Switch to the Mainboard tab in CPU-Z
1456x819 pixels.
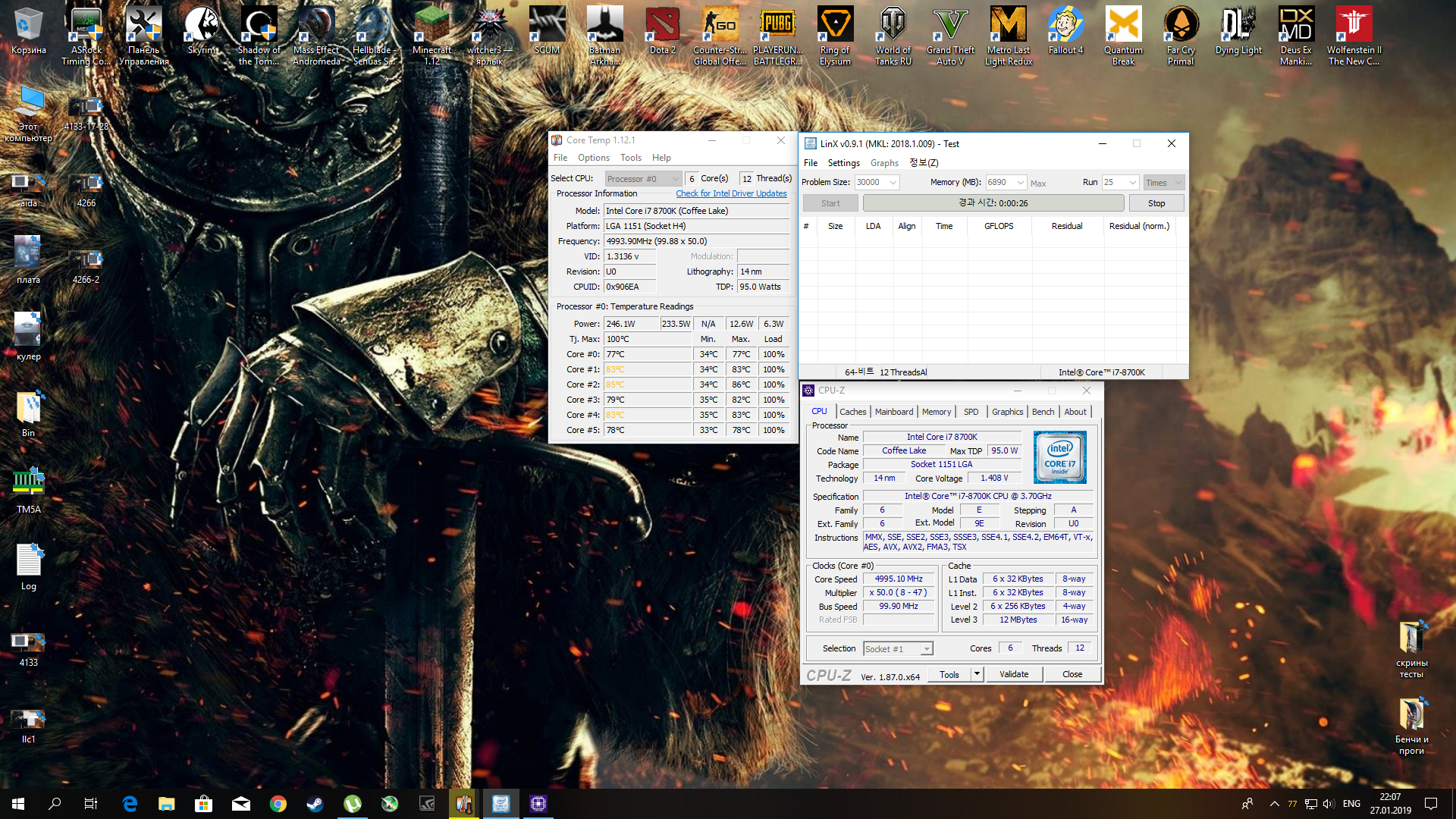click(894, 412)
